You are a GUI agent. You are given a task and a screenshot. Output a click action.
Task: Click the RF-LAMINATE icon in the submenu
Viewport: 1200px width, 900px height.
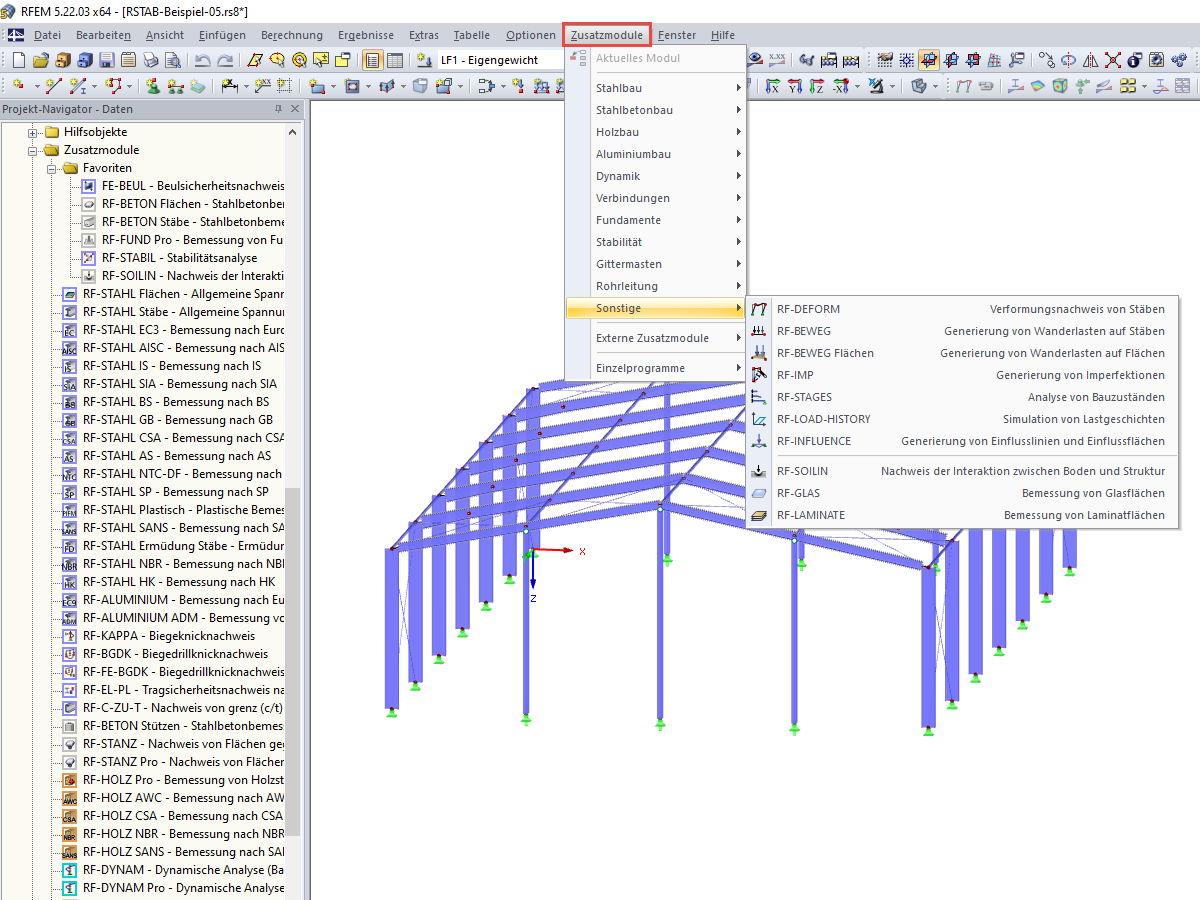759,515
